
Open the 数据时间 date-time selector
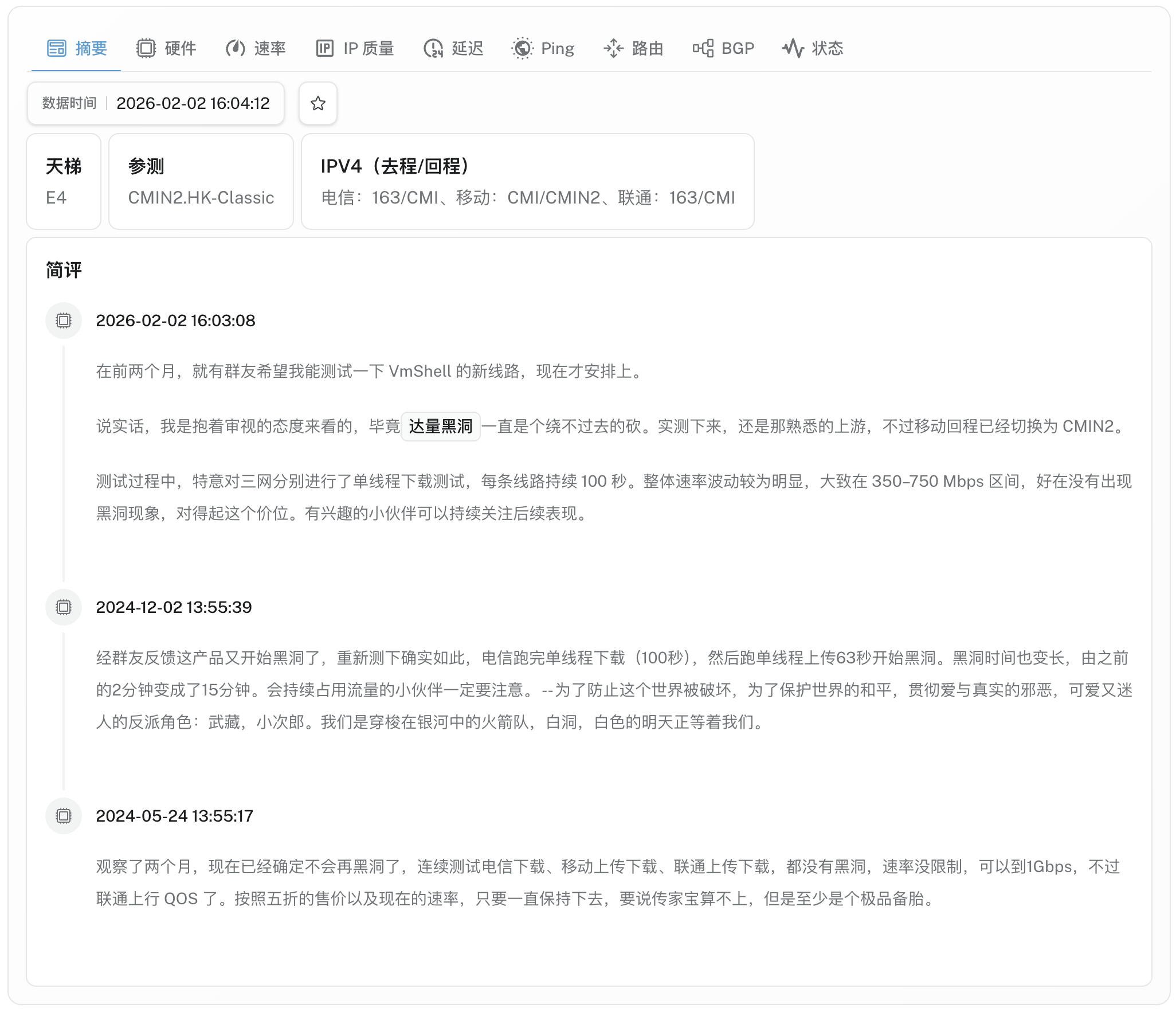point(156,103)
